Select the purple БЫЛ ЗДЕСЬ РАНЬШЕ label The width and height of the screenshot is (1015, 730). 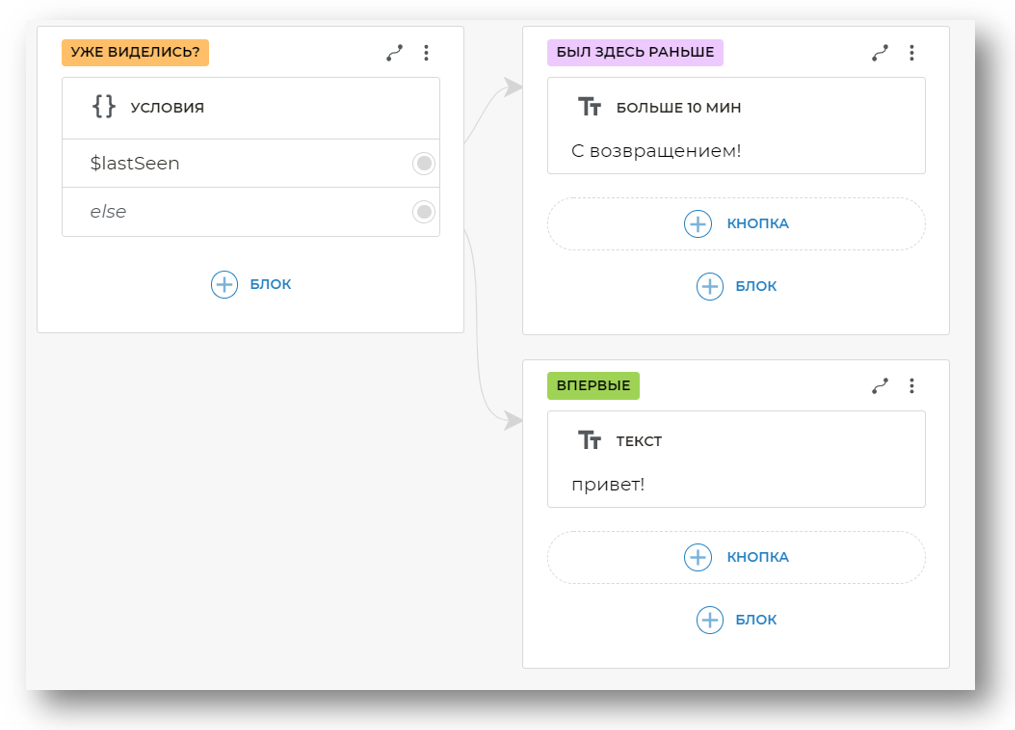click(x=635, y=53)
